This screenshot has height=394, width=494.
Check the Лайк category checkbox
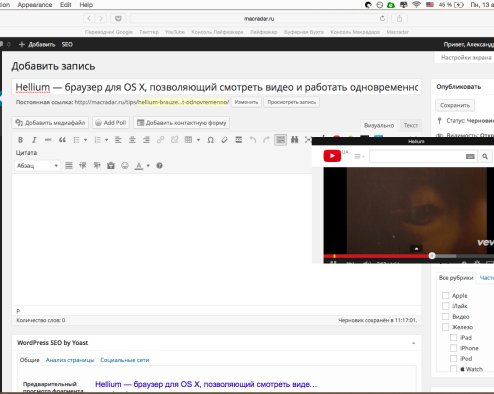[x=445, y=306]
